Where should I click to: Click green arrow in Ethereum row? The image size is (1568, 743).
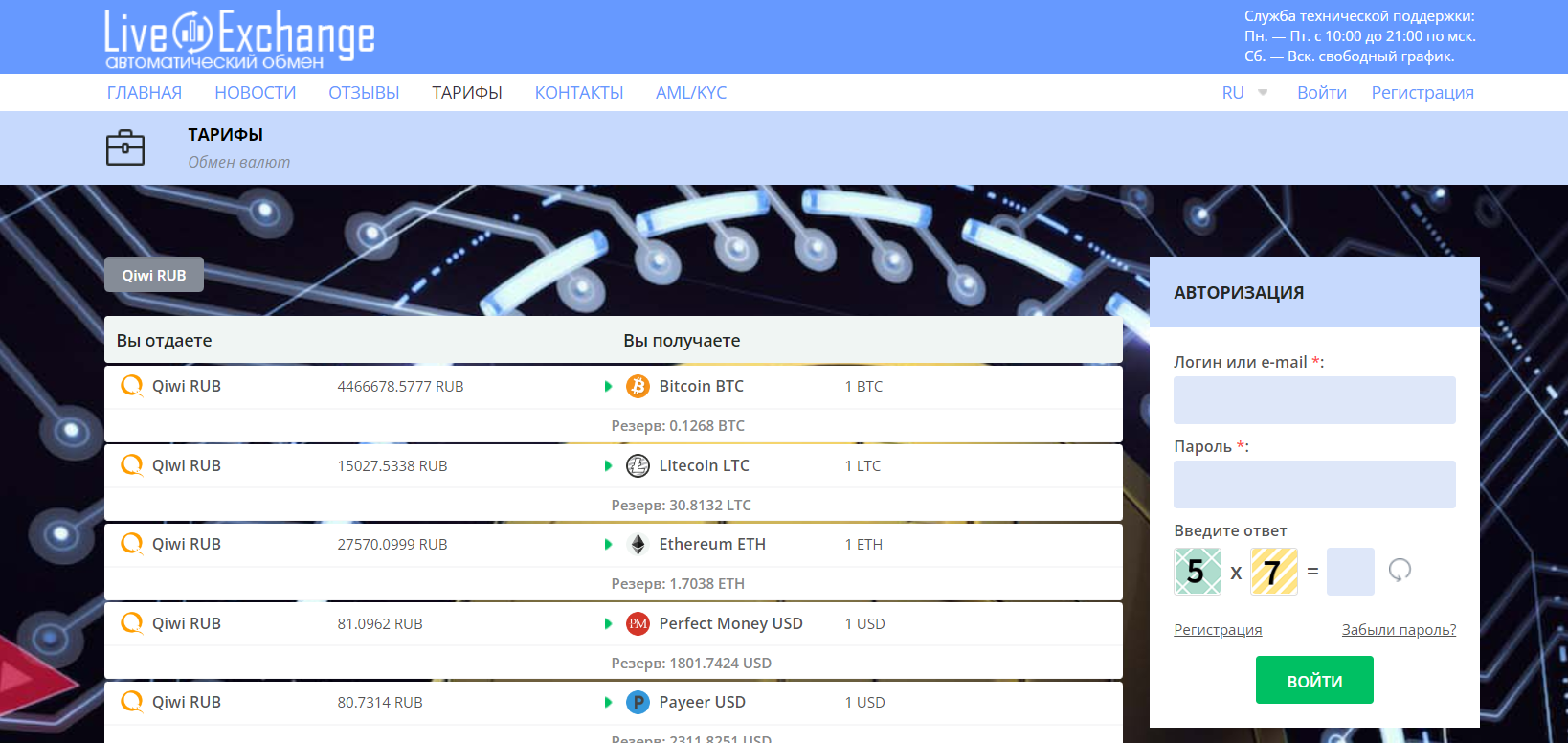tap(608, 545)
